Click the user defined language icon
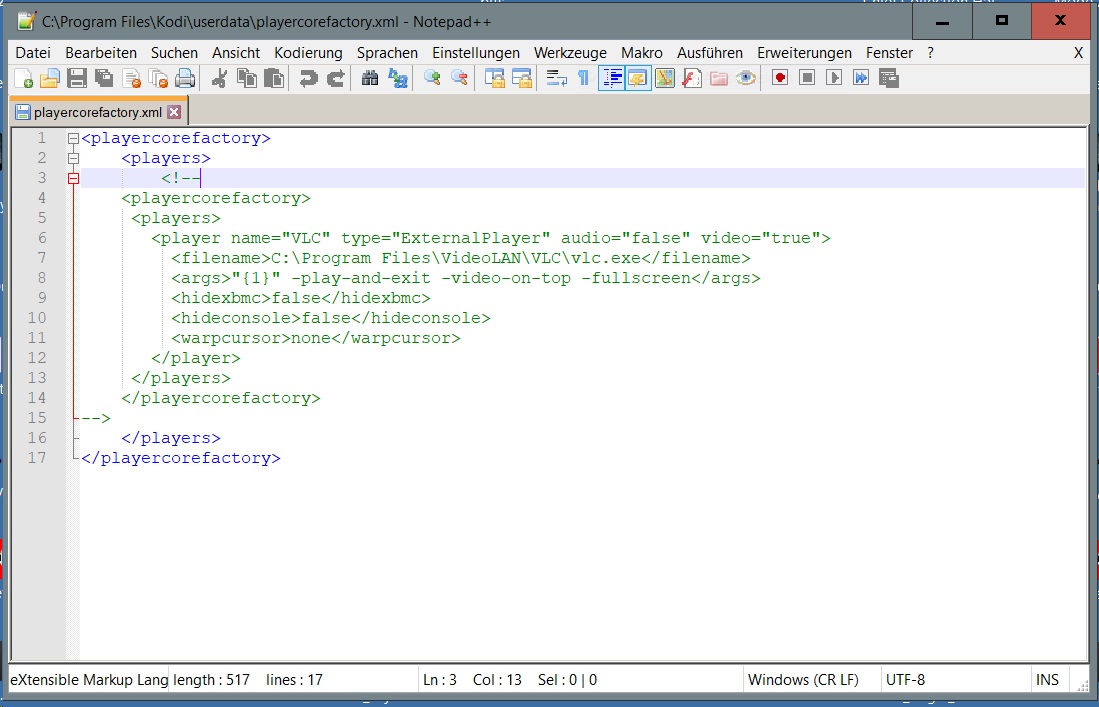This screenshot has width=1099, height=707. point(638,78)
